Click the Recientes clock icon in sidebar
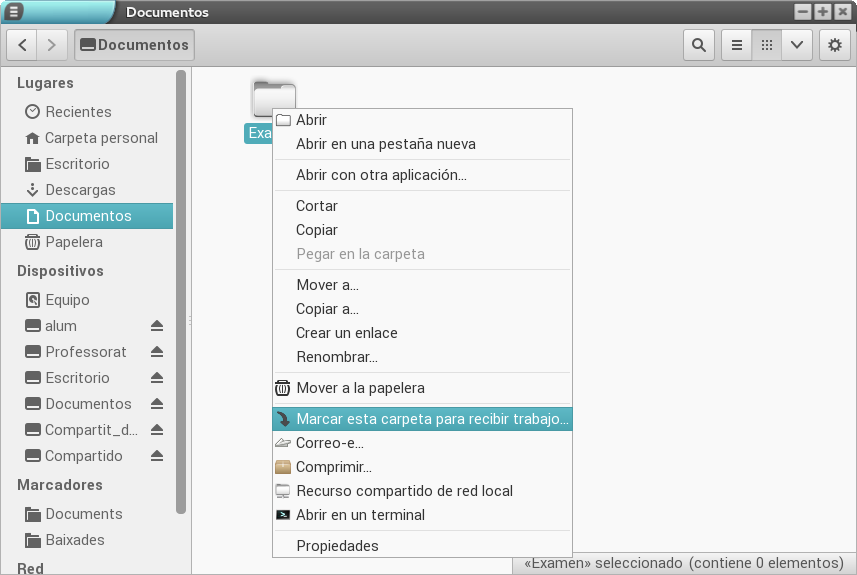The height and width of the screenshot is (575, 857). (x=32, y=112)
